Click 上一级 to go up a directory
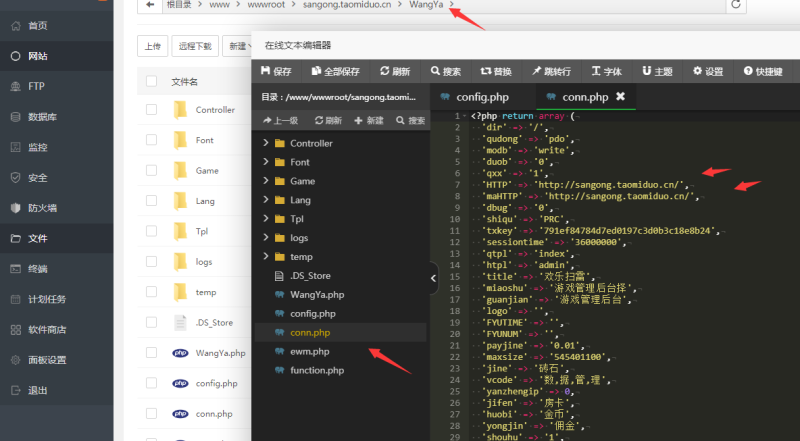This screenshot has width=800, height=441. click(x=280, y=120)
